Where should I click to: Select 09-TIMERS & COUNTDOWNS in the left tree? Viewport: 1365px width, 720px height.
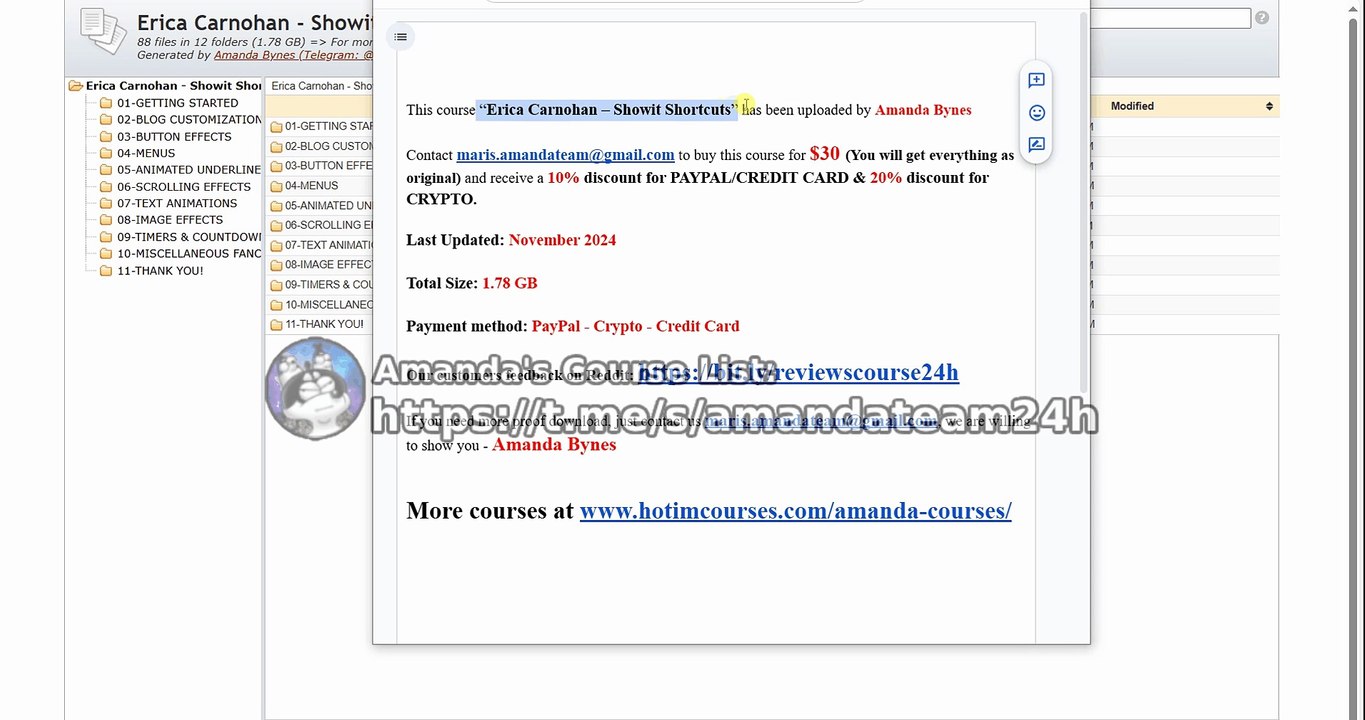(x=189, y=237)
